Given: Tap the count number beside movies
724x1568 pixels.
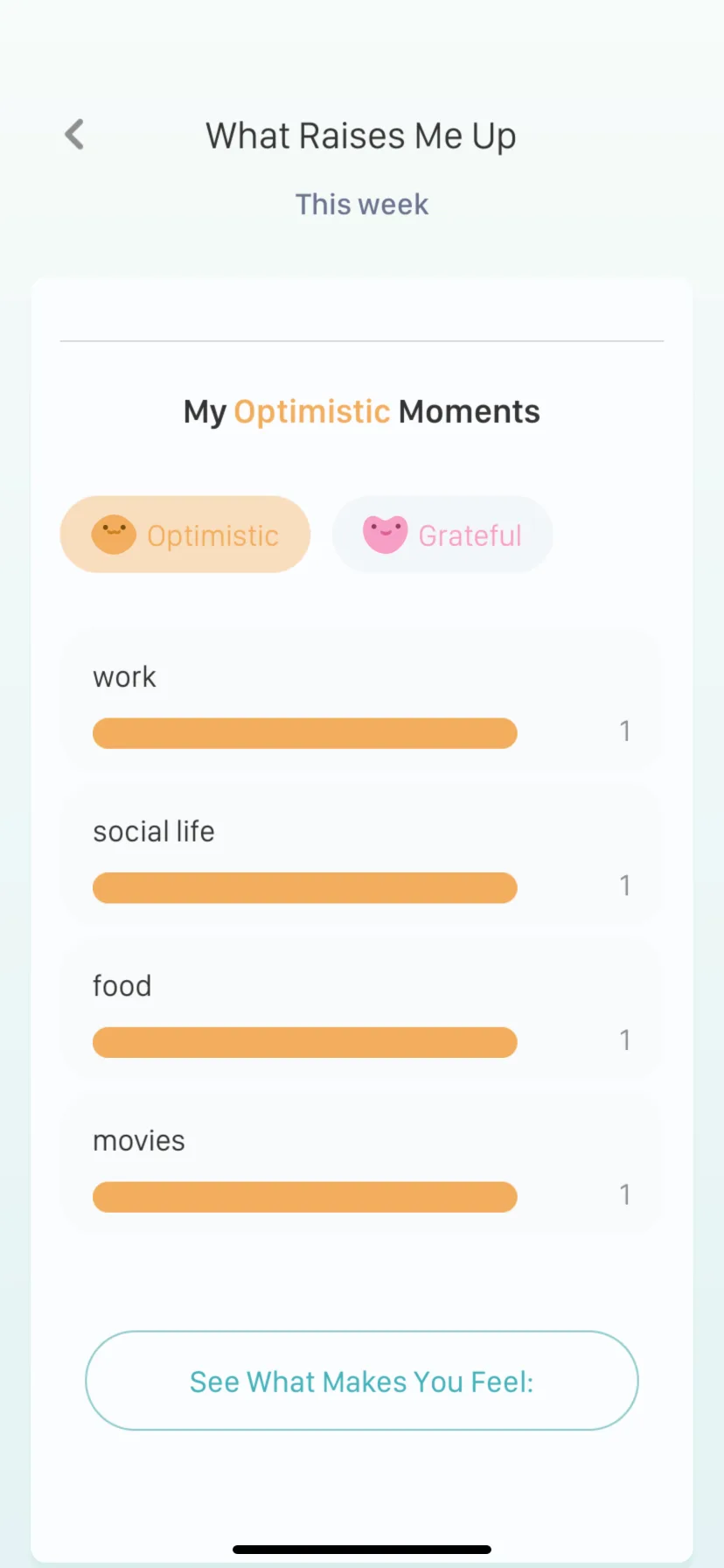Looking at the screenshot, I should (625, 1194).
